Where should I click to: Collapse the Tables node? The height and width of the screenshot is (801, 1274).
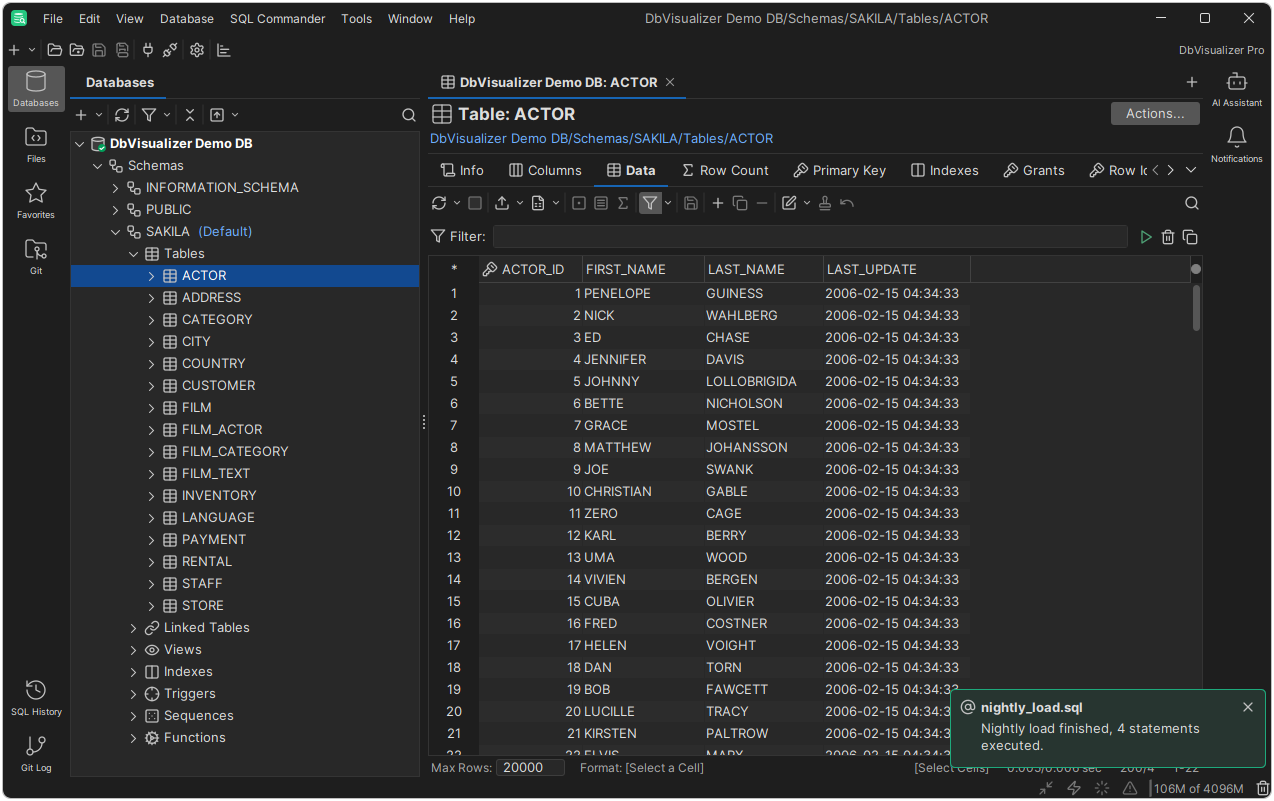(x=134, y=254)
